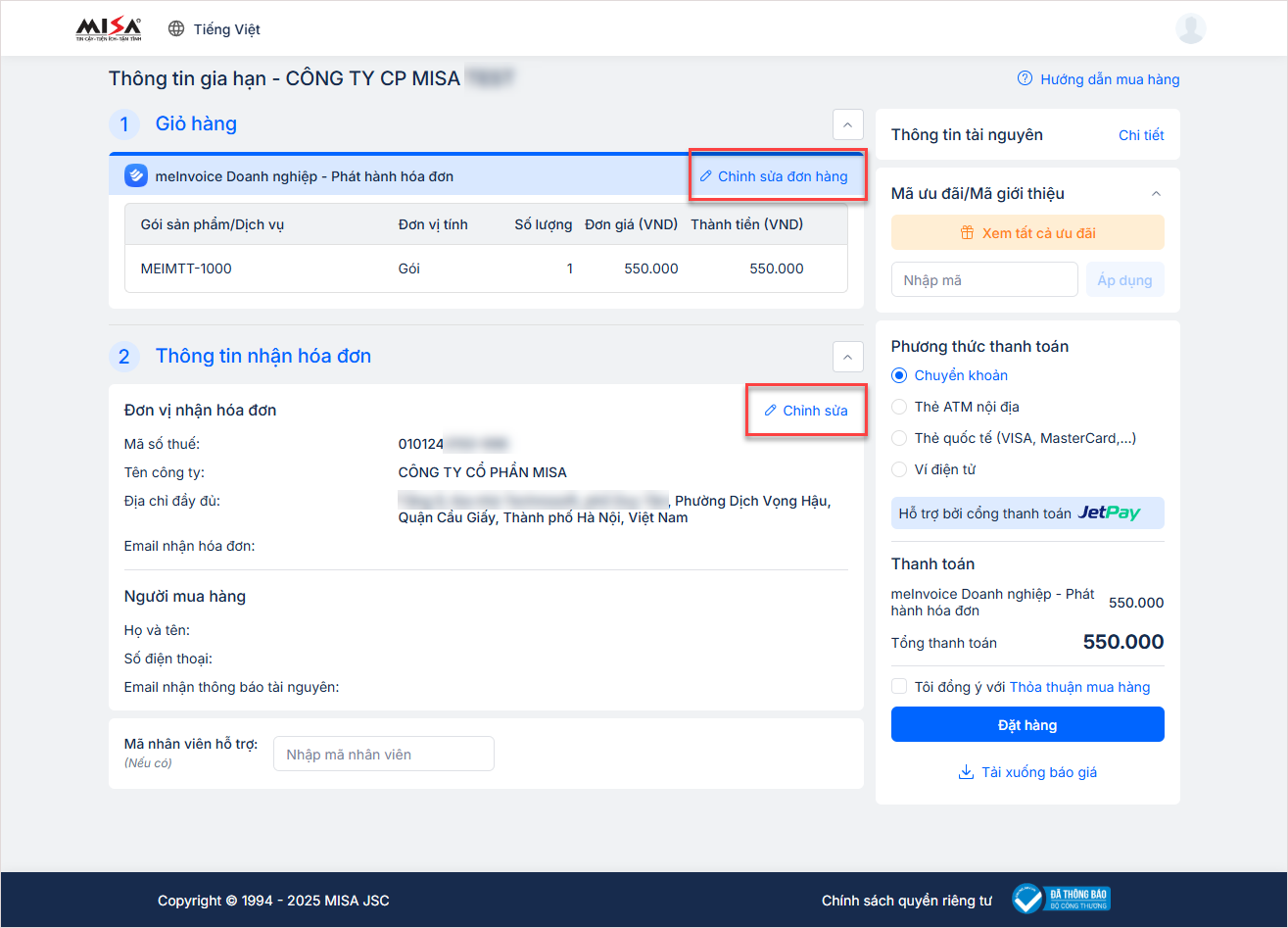Image resolution: width=1288 pixels, height=928 pixels.
Task: Click the Đã thông báo Bộ Công Thương badge
Action: point(1061,900)
